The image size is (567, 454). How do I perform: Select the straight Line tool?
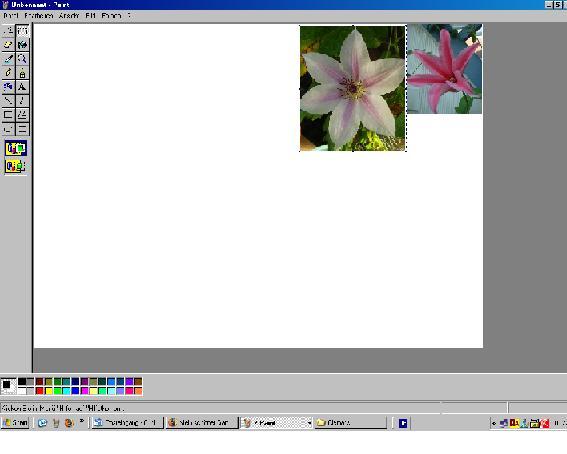(x=8, y=100)
